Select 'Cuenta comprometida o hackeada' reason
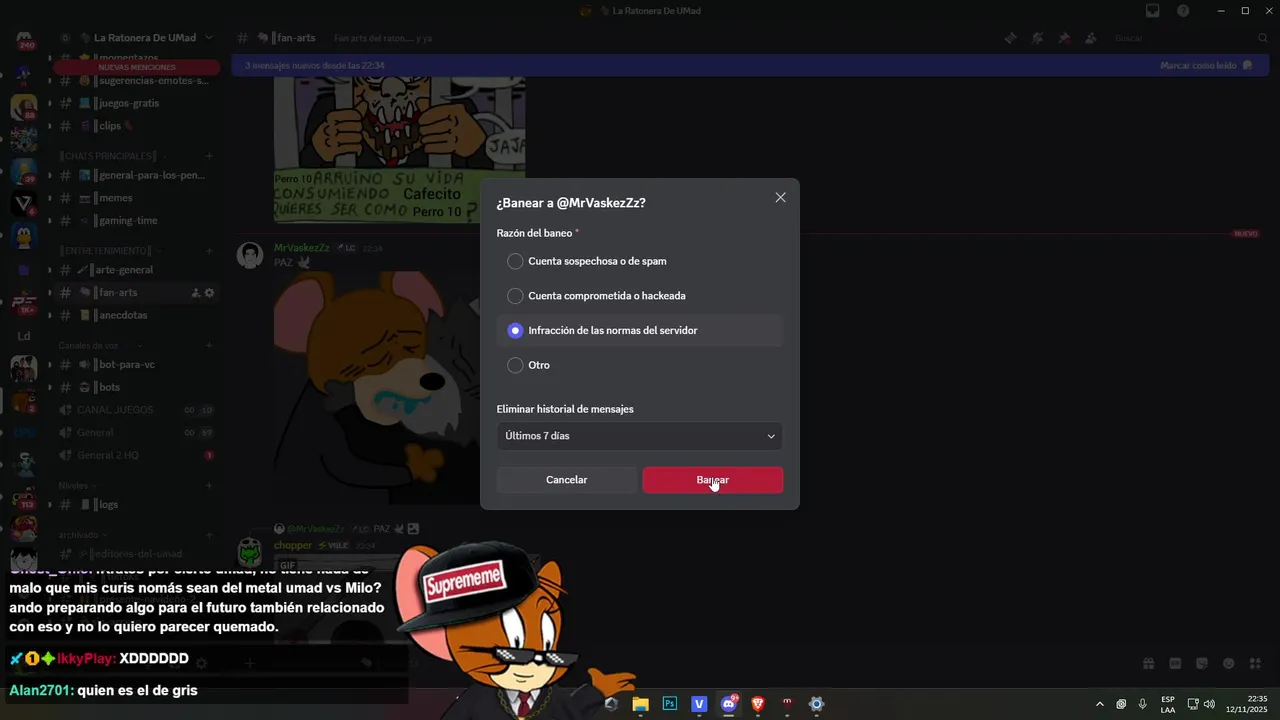Image resolution: width=1280 pixels, height=720 pixels. click(x=639, y=296)
